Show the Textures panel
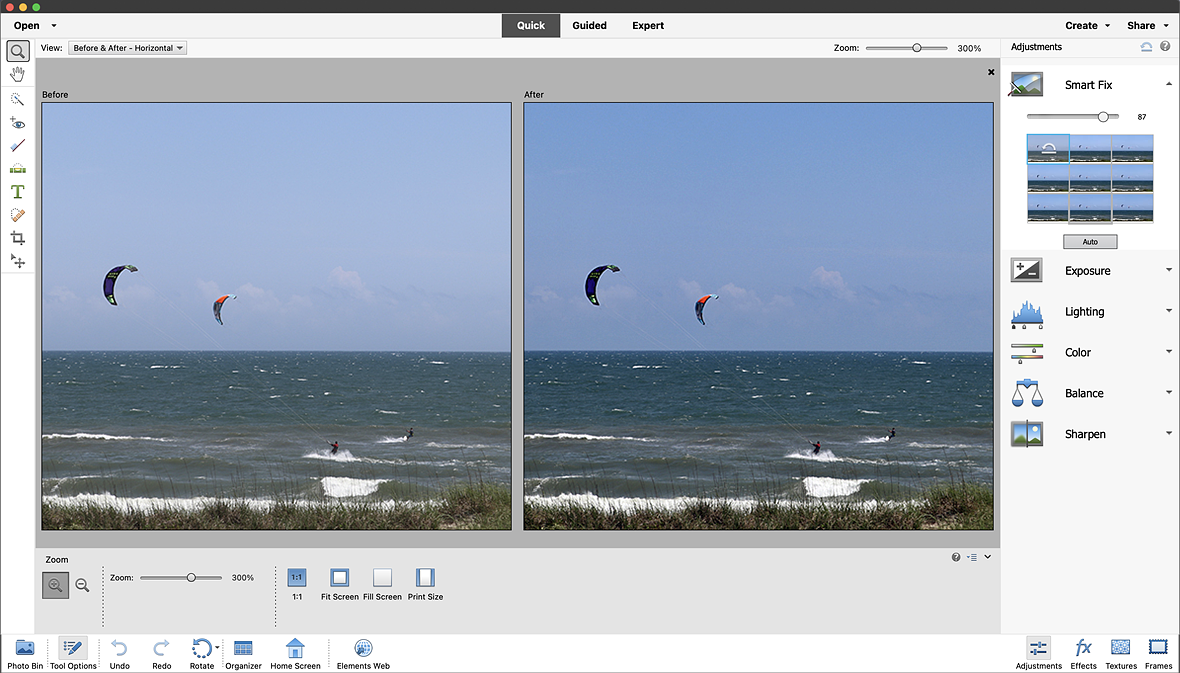The width and height of the screenshot is (1180, 673). (1121, 653)
